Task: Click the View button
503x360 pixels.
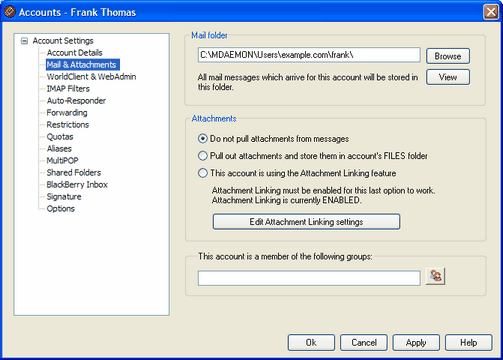Action: [x=448, y=77]
